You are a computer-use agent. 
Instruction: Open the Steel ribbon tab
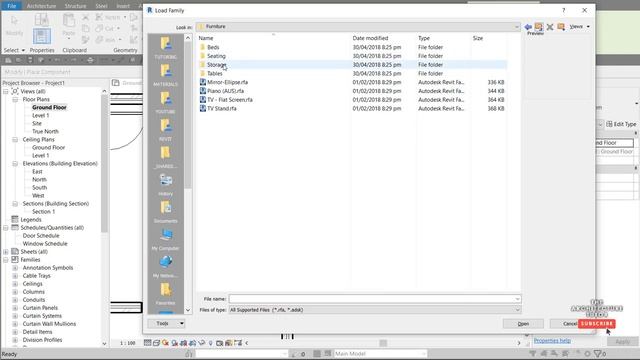tap(102, 6)
